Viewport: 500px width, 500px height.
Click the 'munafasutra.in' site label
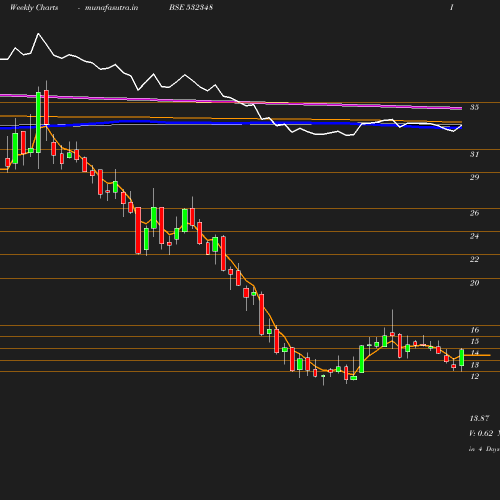[x=111, y=8]
